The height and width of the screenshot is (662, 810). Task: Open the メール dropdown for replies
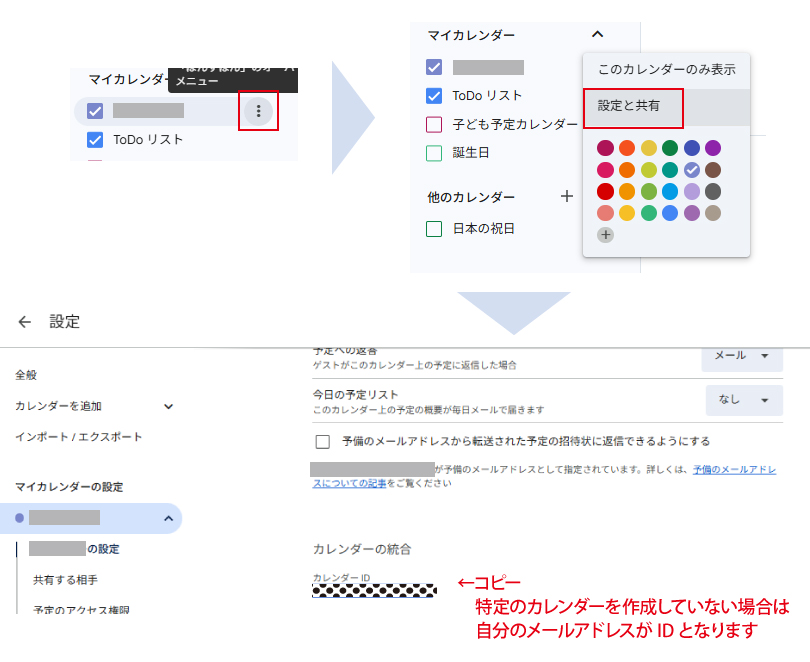742,355
